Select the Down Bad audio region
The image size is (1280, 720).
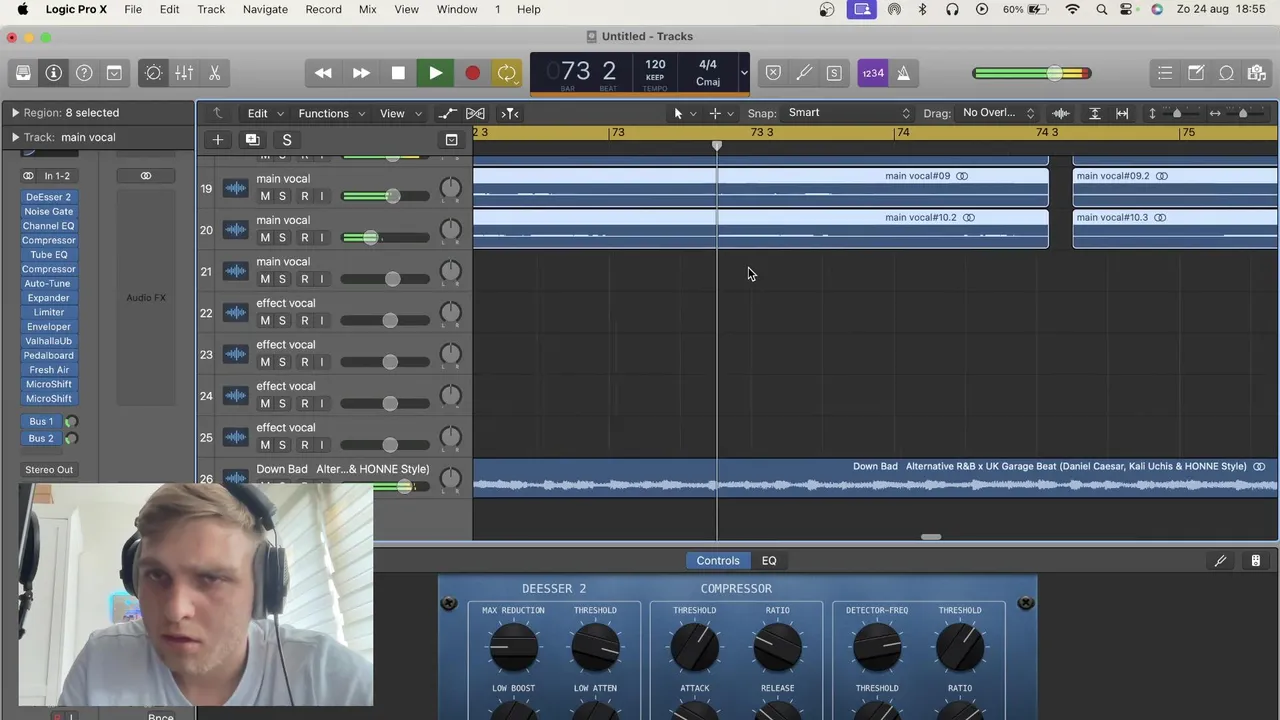point(875,478)
